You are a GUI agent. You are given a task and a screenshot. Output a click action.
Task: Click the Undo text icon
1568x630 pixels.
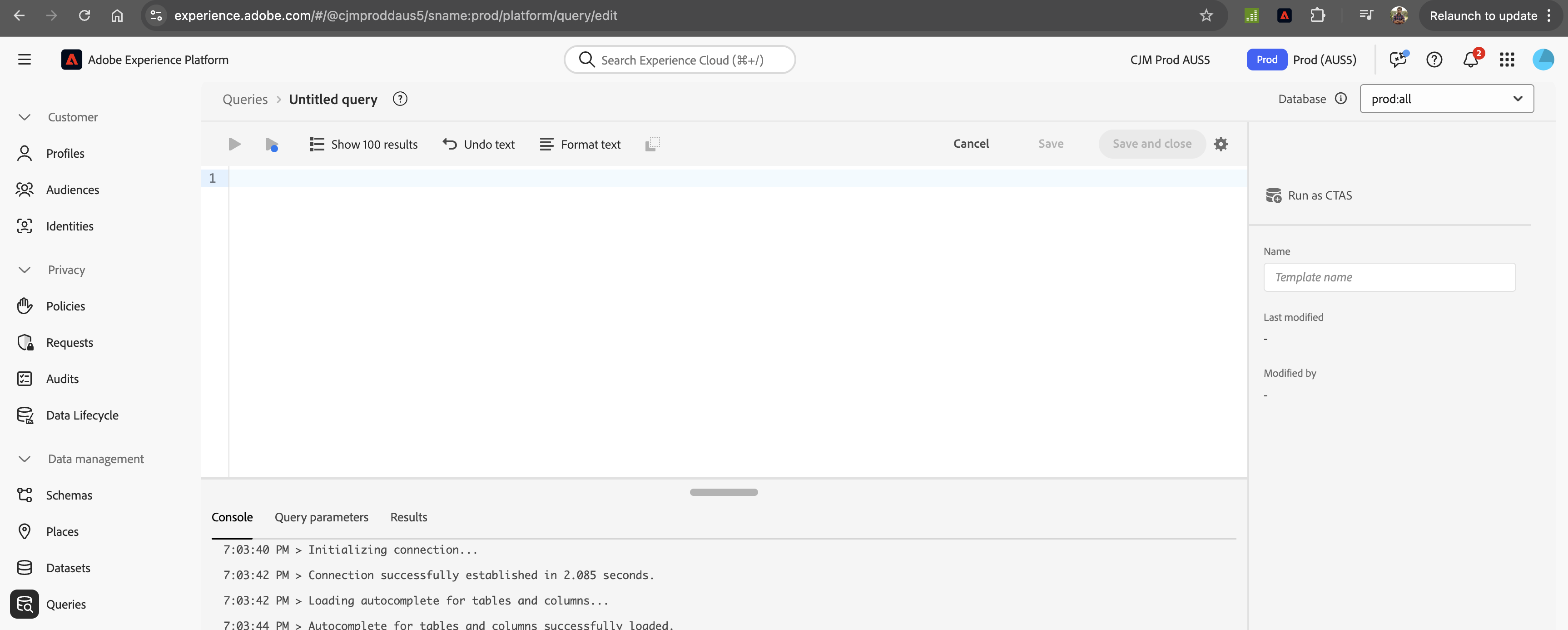point(449,144)
